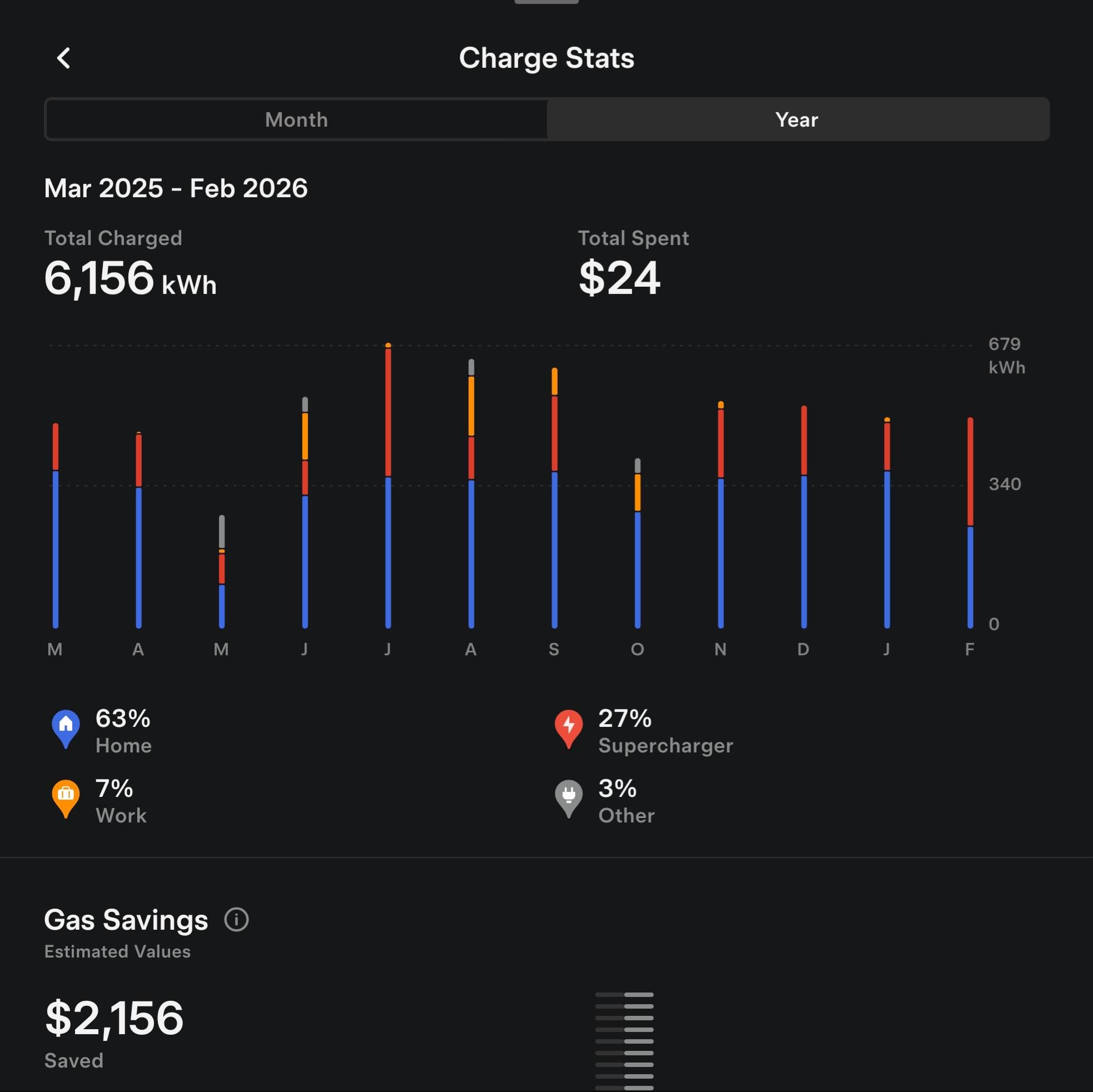The height and width of the screenshot is (1092, 1093).
Task: Tap the Total Charged 6,156 kWh value
Action: point(130,279)
